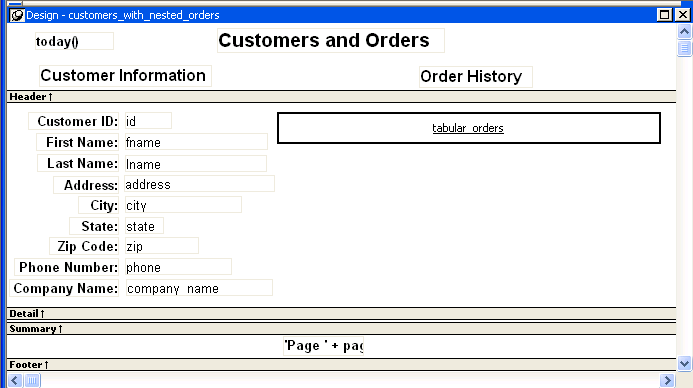Select the today() computed field
693x388 pixels.
pos(74,41)
